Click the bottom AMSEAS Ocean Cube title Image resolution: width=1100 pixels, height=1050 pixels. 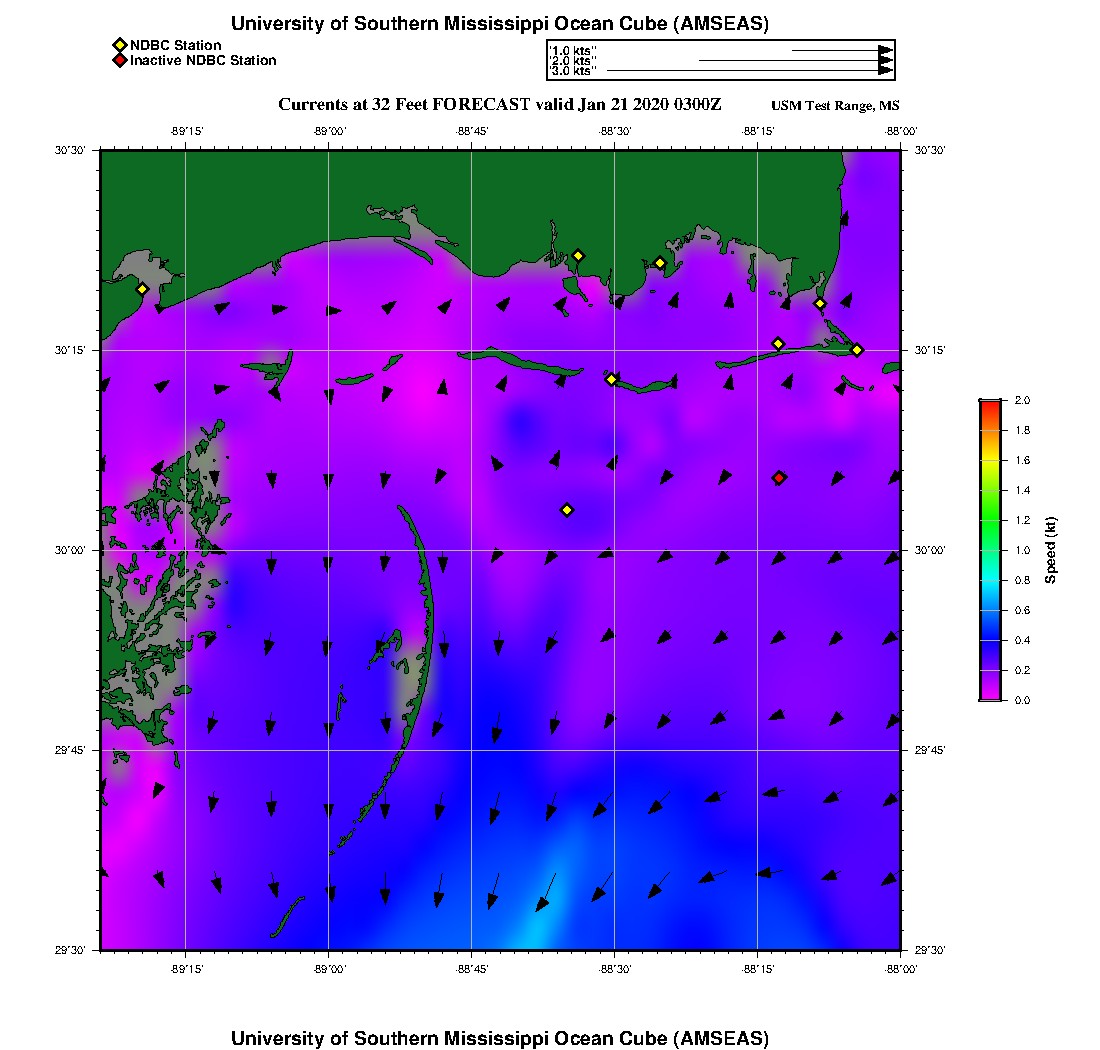tap(499, 1038)
